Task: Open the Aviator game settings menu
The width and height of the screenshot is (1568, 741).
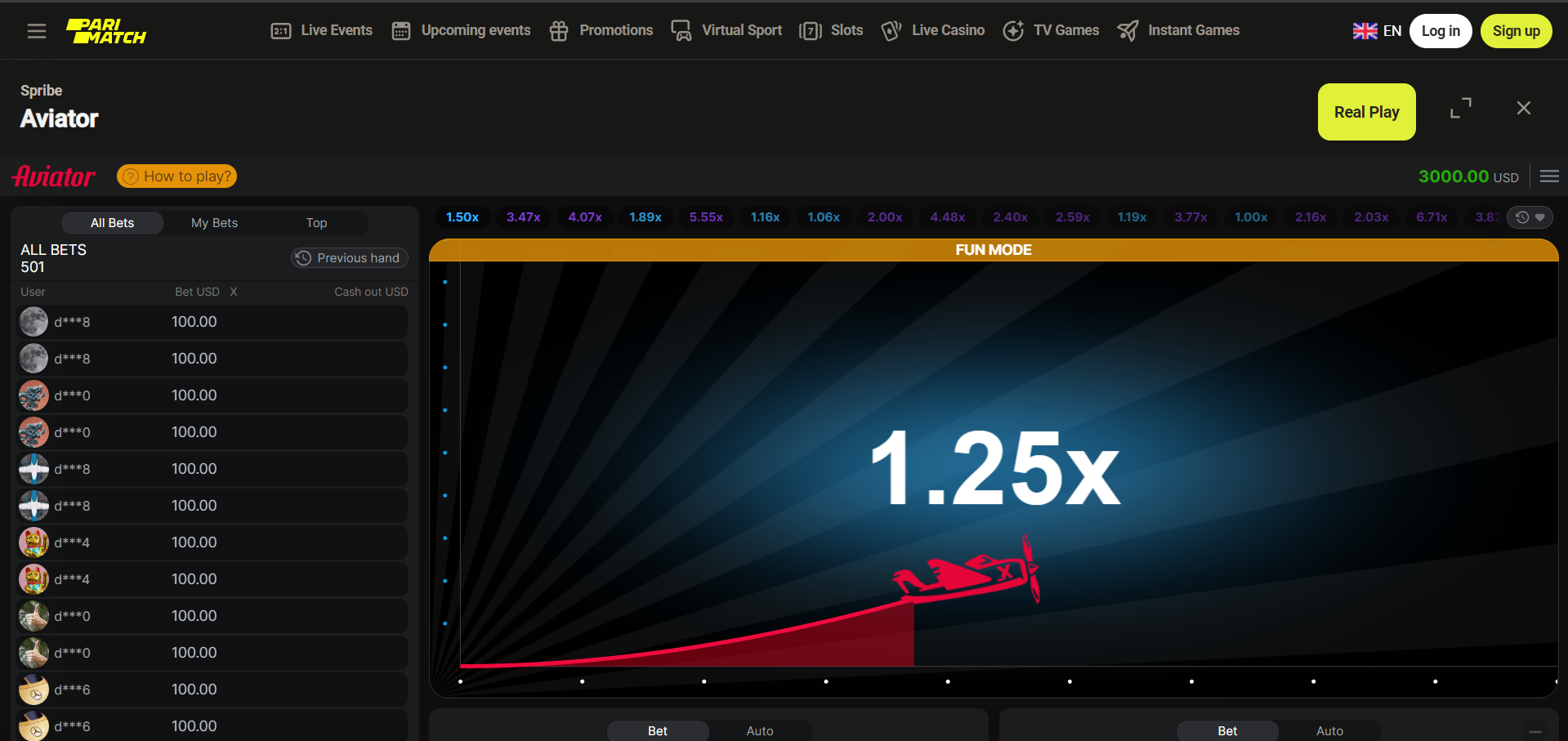Action: tap(1549, 176)
